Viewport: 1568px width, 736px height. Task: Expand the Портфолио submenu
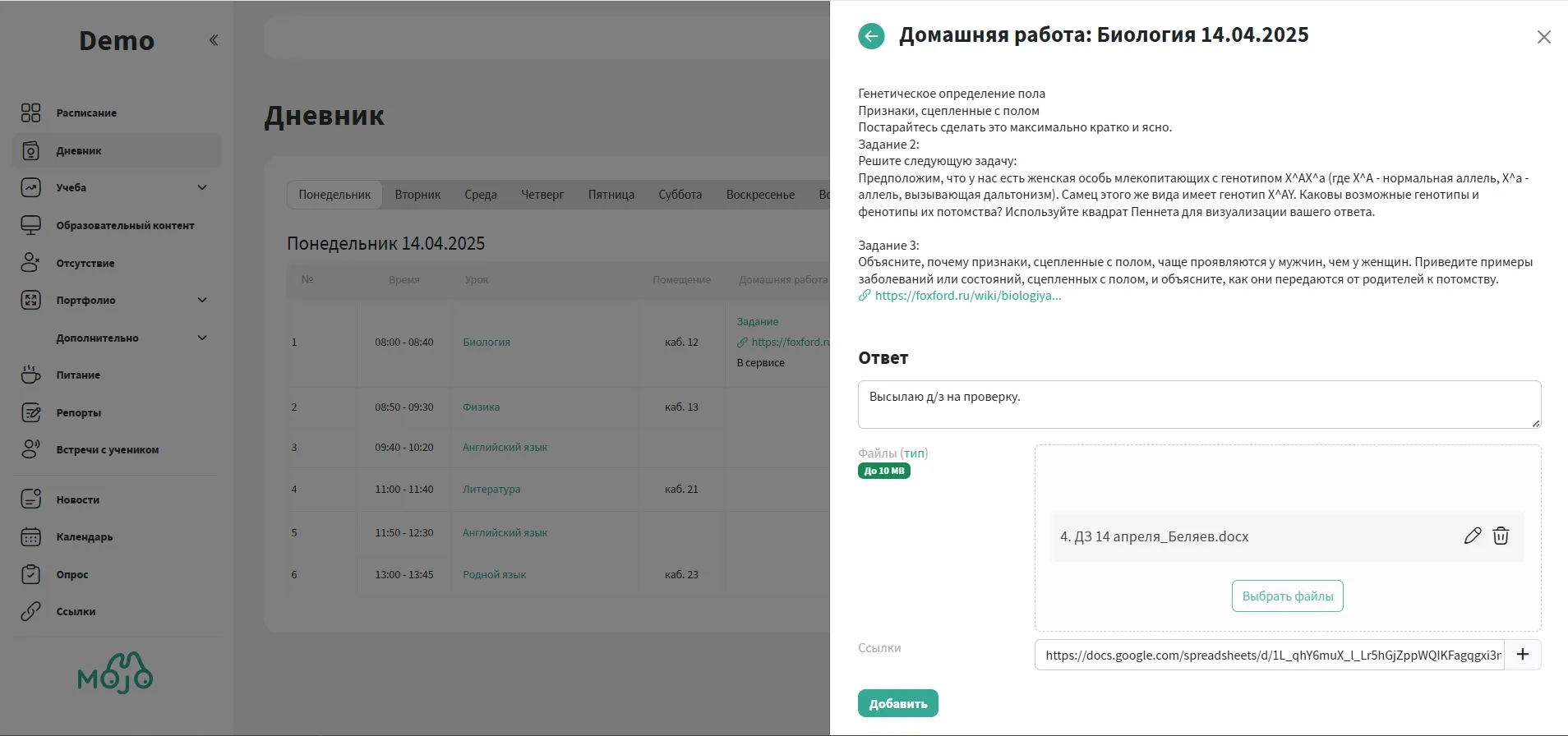202,301
